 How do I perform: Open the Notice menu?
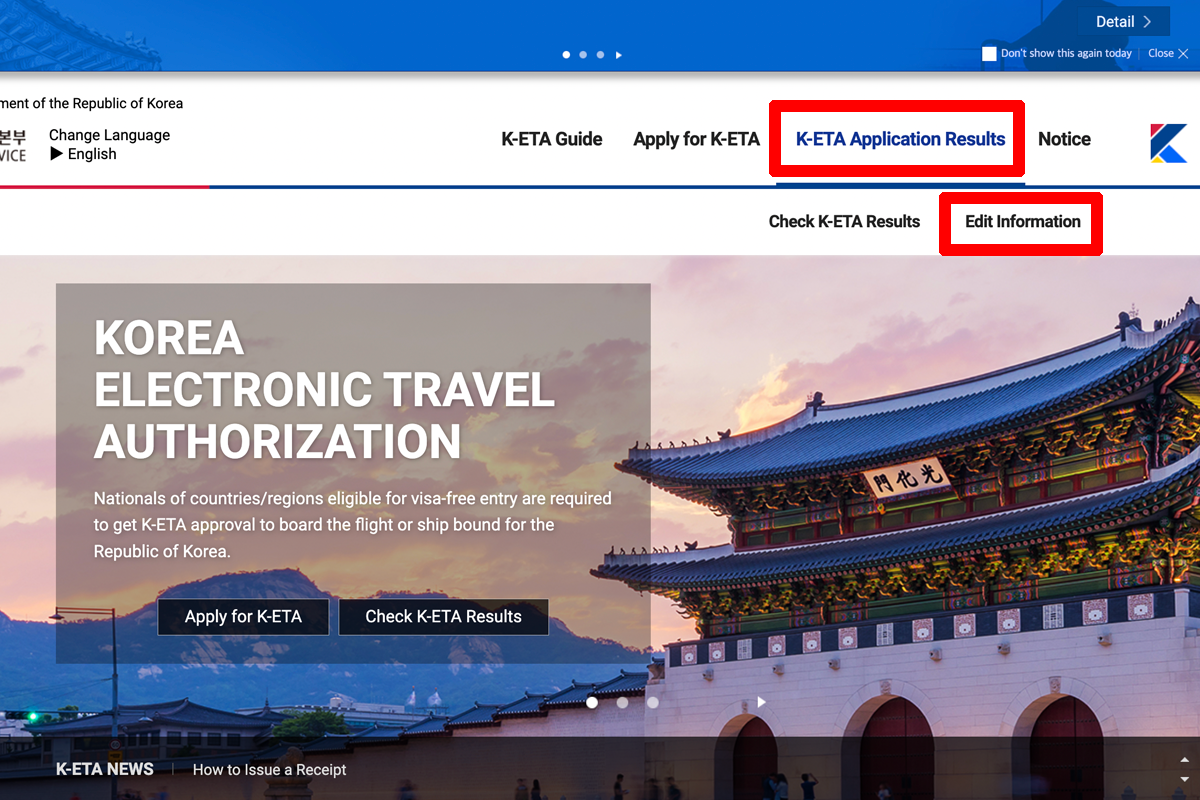[x=1064, y=139]
